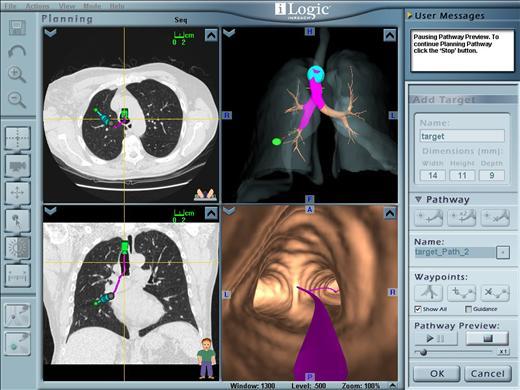
Task: Click the patient figure icon in coronal view
Action: [207, 358]
